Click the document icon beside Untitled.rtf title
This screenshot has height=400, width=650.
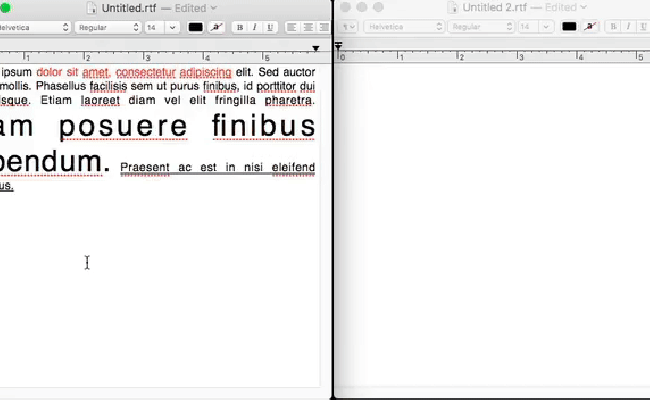[x=92, y=8]
